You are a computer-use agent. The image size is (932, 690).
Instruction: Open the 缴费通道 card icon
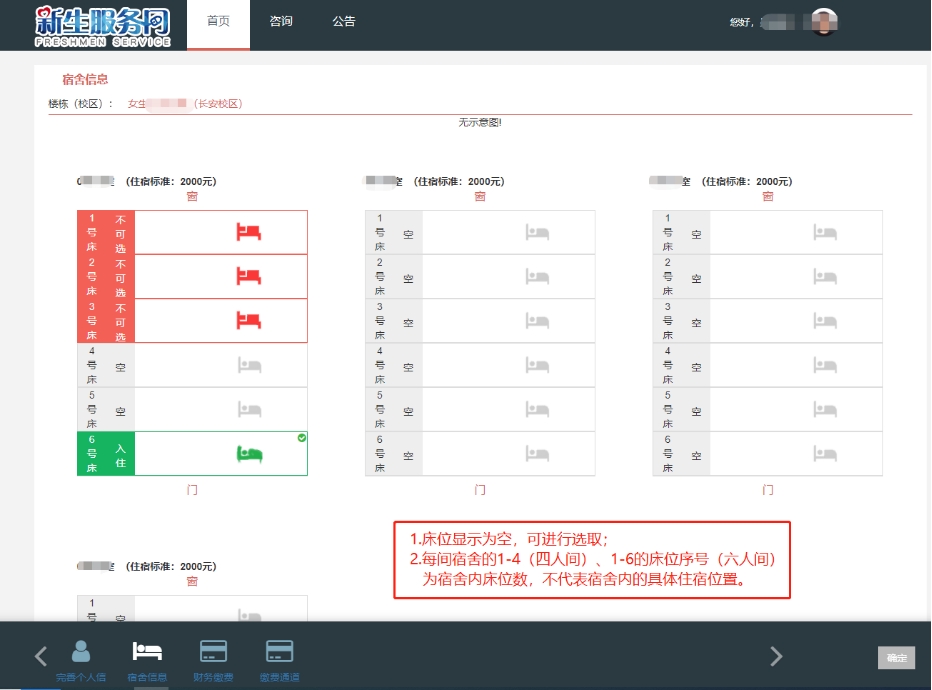[279, 652]
